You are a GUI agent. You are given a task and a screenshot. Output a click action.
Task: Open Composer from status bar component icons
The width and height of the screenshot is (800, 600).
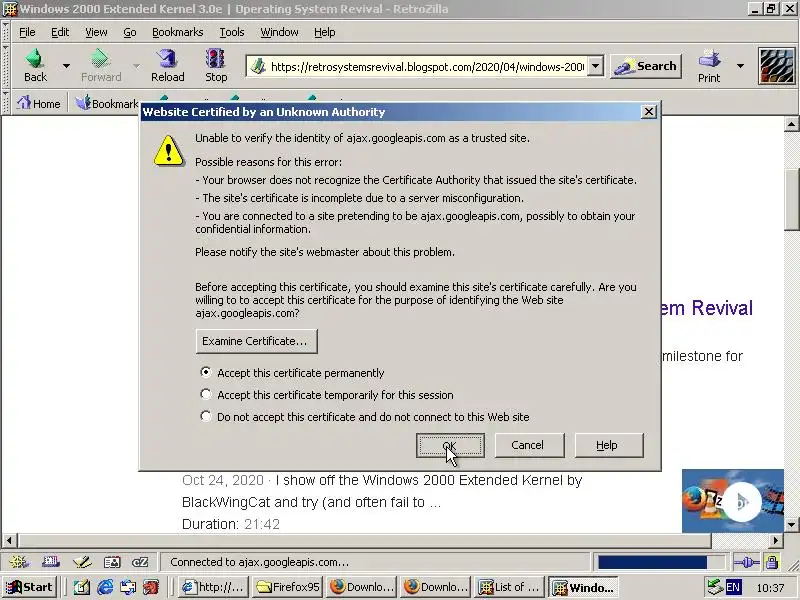(82, 562)
